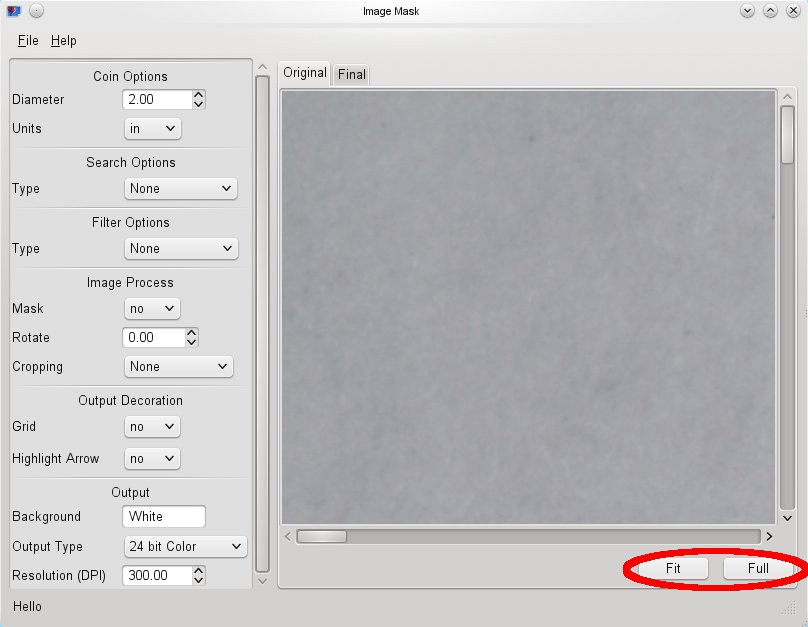
Task: Click the Coin Options heading
Action: [130, 76]
